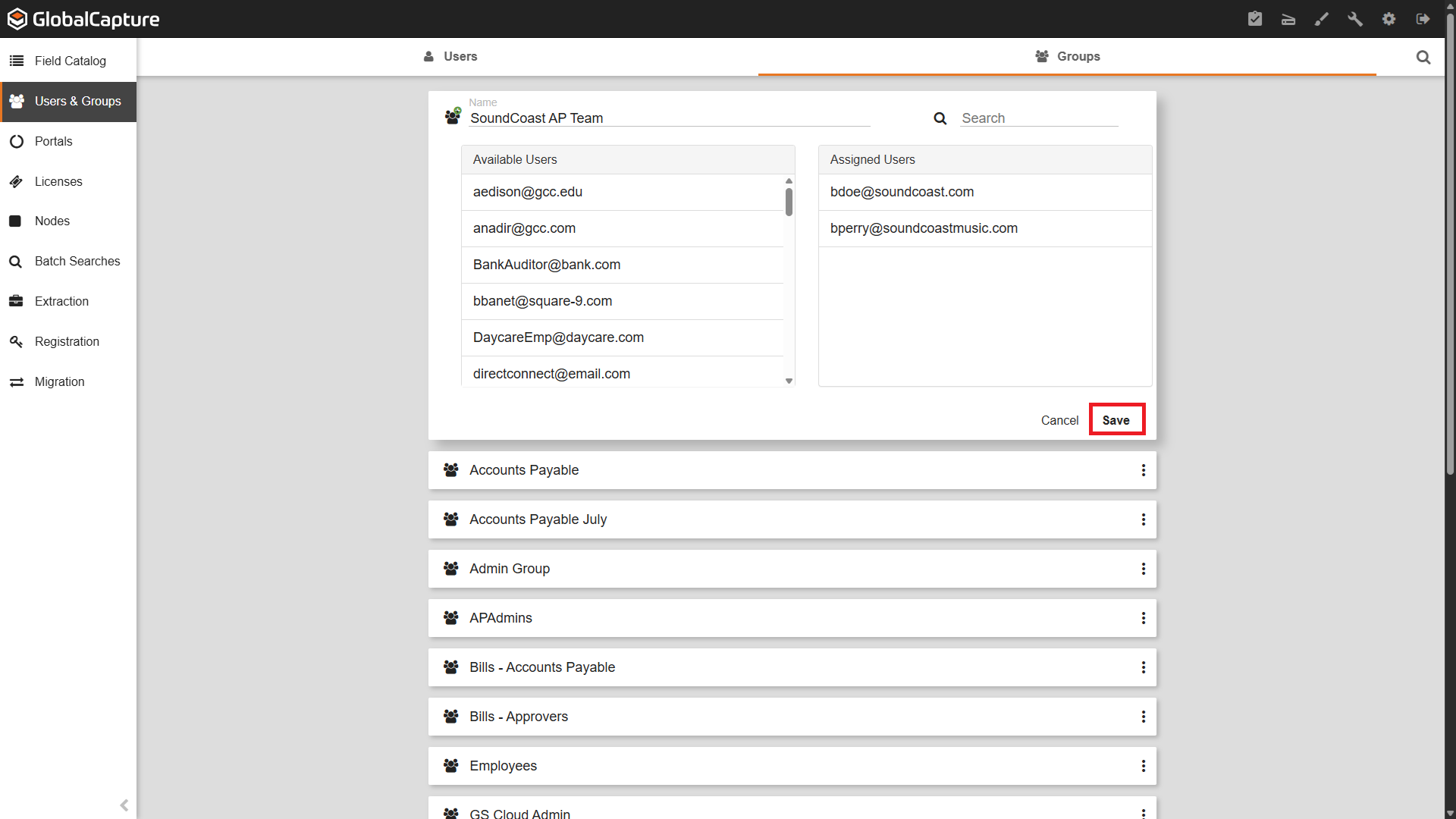The height and width of the screenshot is (819, 1456).
Task: Cancel editing the group
Action: 1059,420
